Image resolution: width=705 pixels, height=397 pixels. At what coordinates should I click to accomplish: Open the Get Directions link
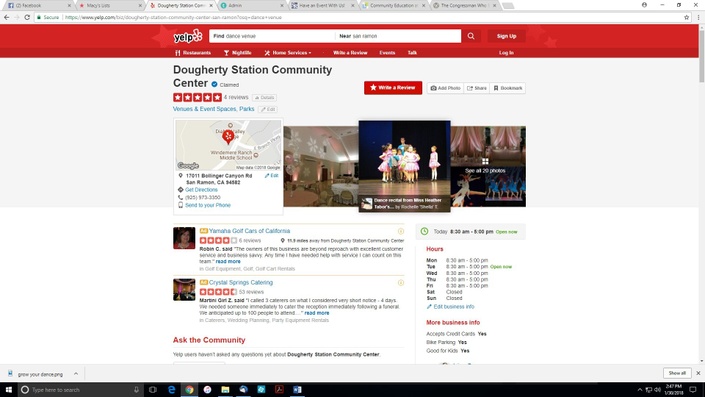pyautogui.click(x=201, y=190)
